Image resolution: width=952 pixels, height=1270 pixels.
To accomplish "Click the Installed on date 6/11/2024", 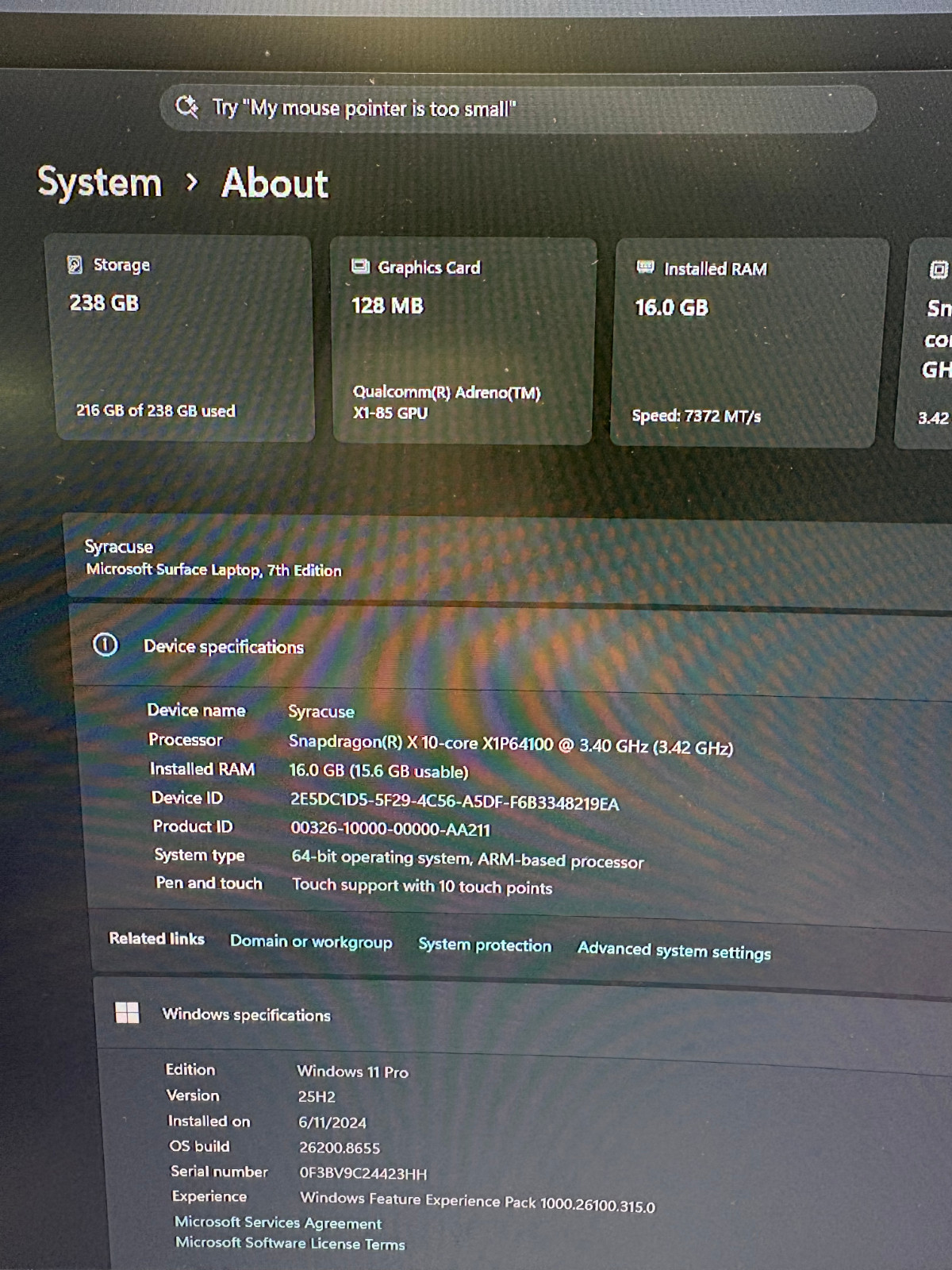I will 332,1122.
